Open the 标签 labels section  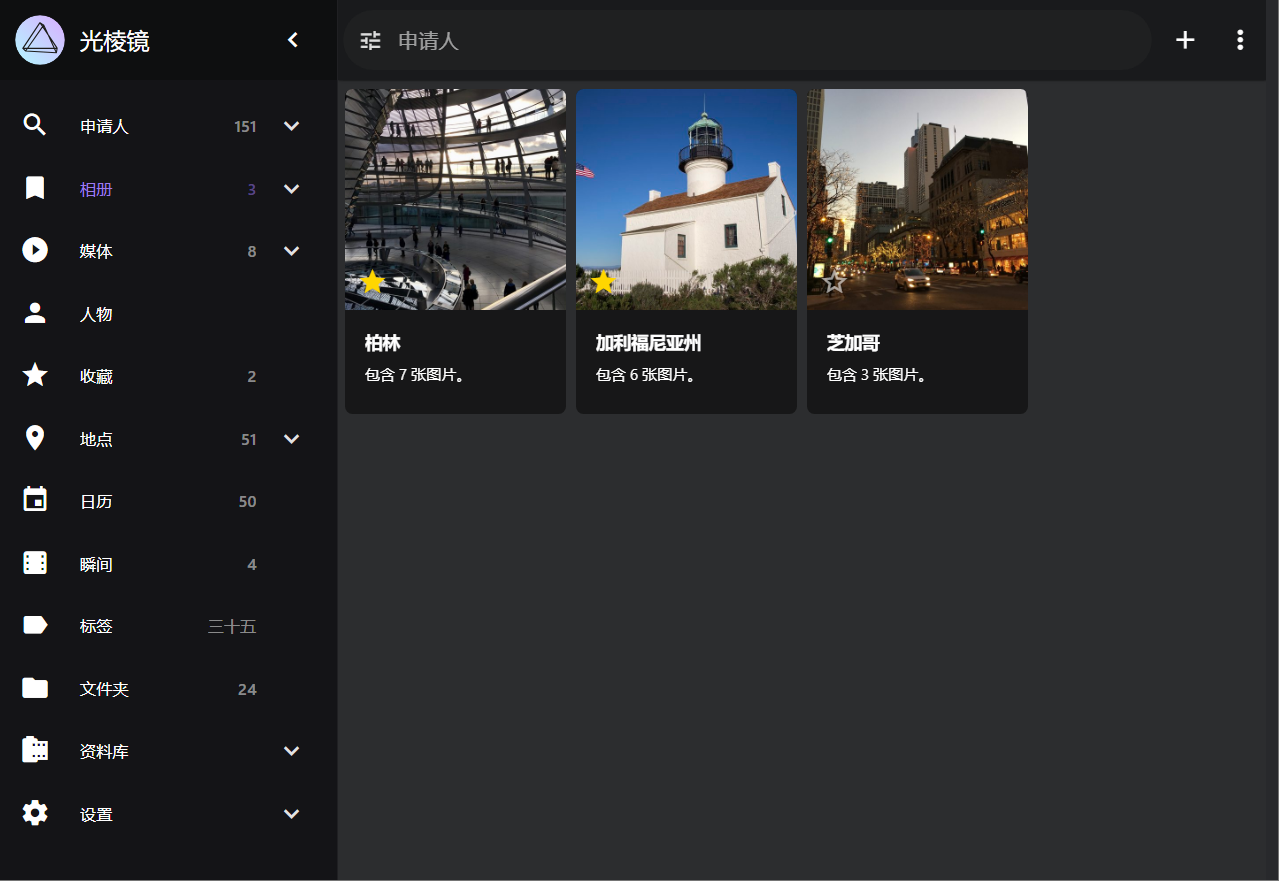click(96, 627)
